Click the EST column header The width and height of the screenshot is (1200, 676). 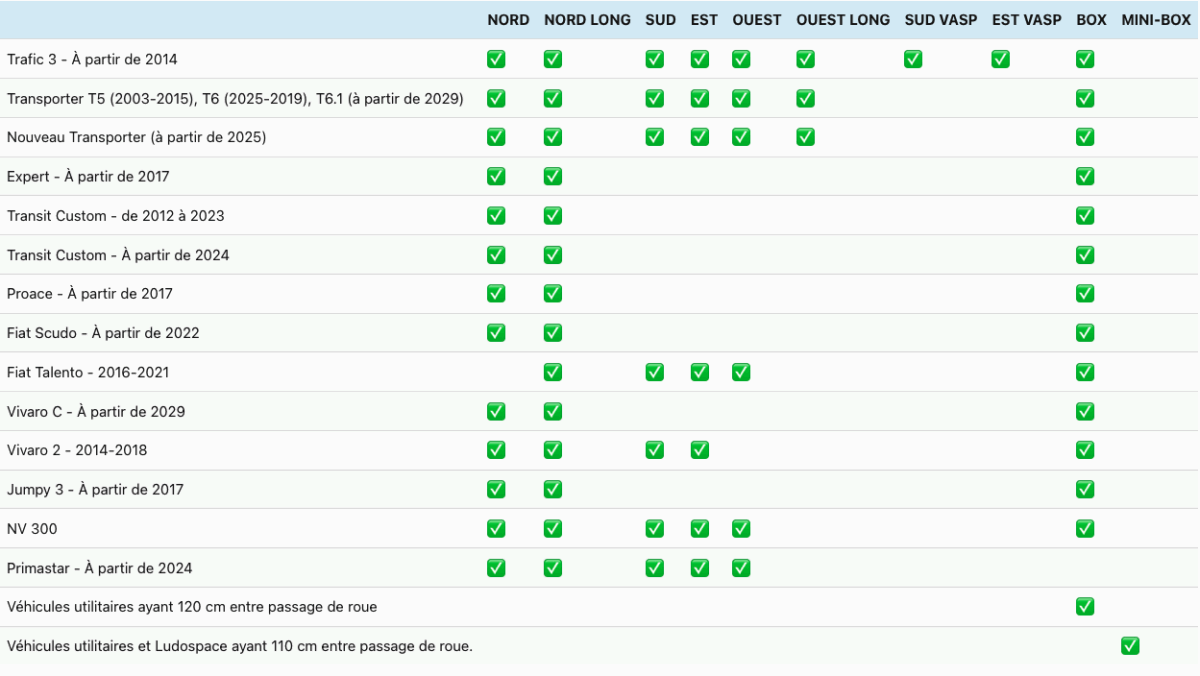704,20
